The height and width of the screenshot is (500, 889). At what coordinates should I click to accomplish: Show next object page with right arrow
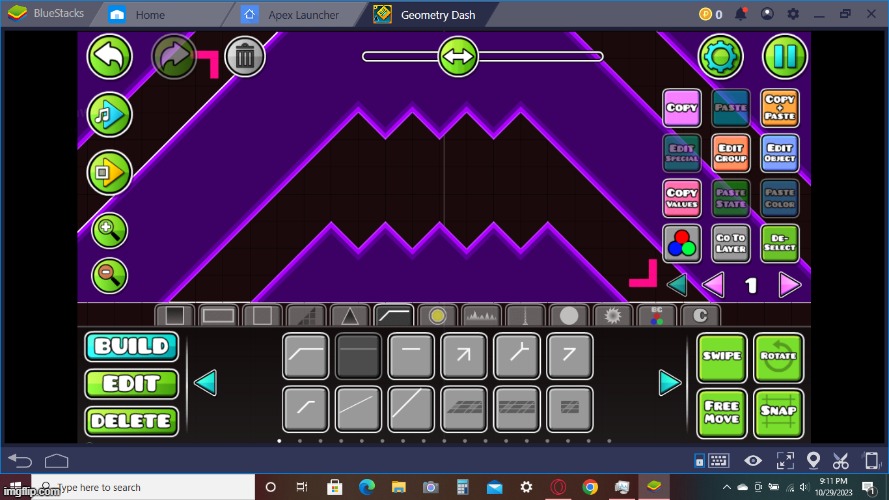(670, 383)
